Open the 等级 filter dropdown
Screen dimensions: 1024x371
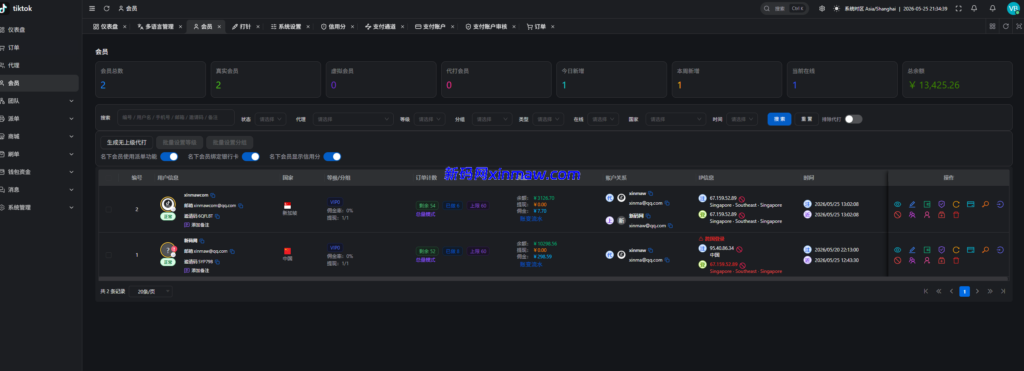tap(430, 119)
